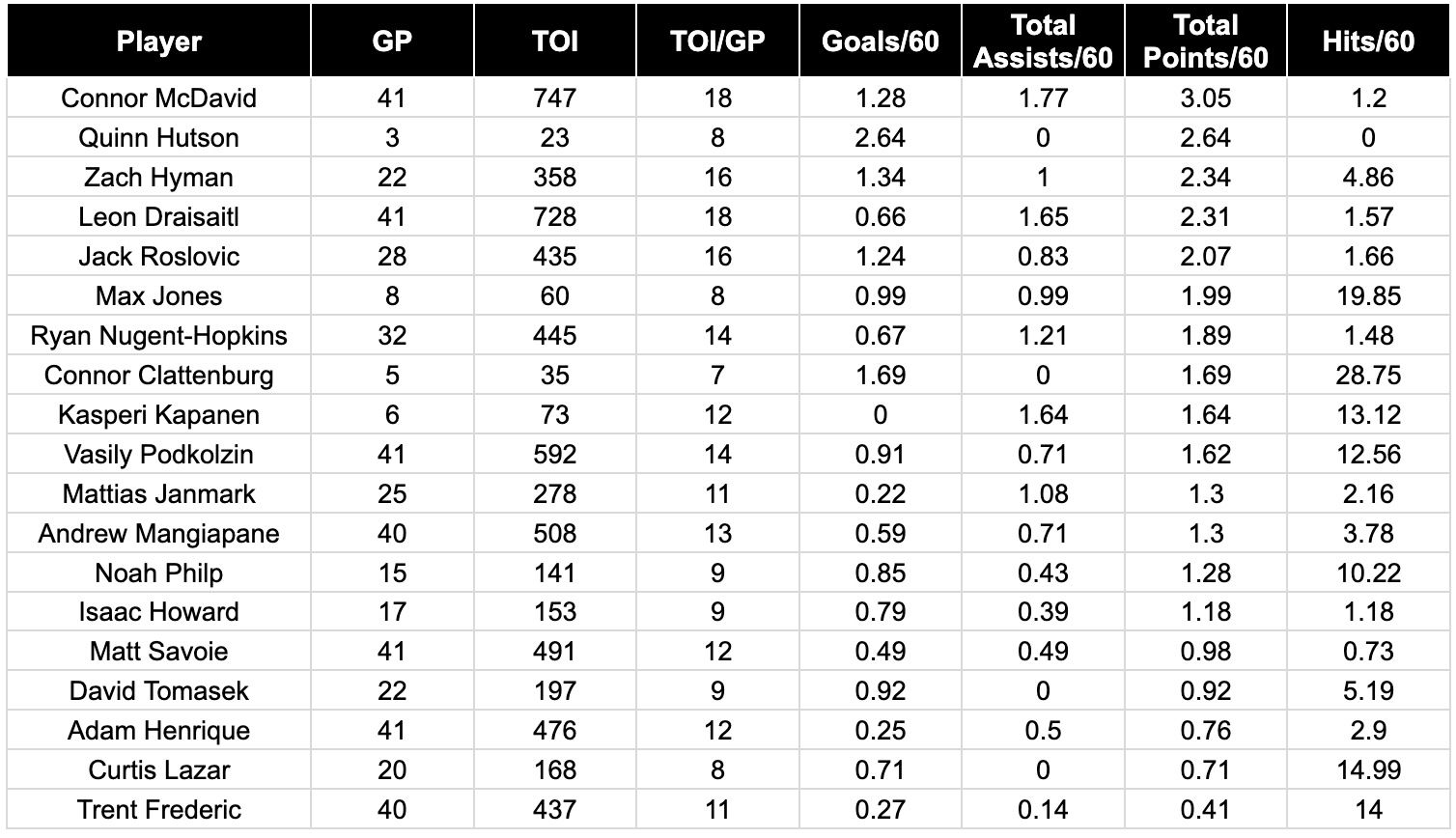Viewport: 1456px width, 838px height.
Task: Click the TOI column header
Action: click(554, 42)
